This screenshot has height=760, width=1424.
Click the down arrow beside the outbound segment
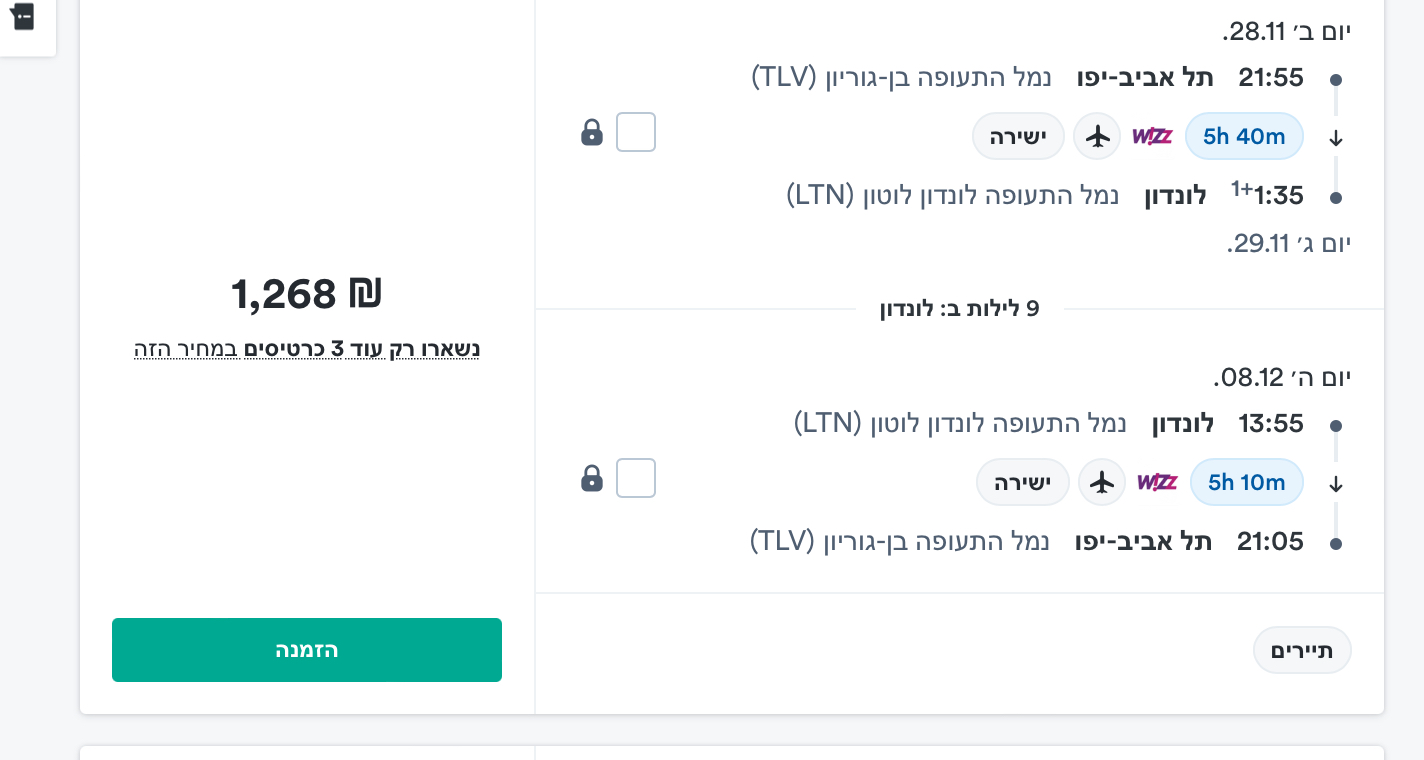(1336, 139)
